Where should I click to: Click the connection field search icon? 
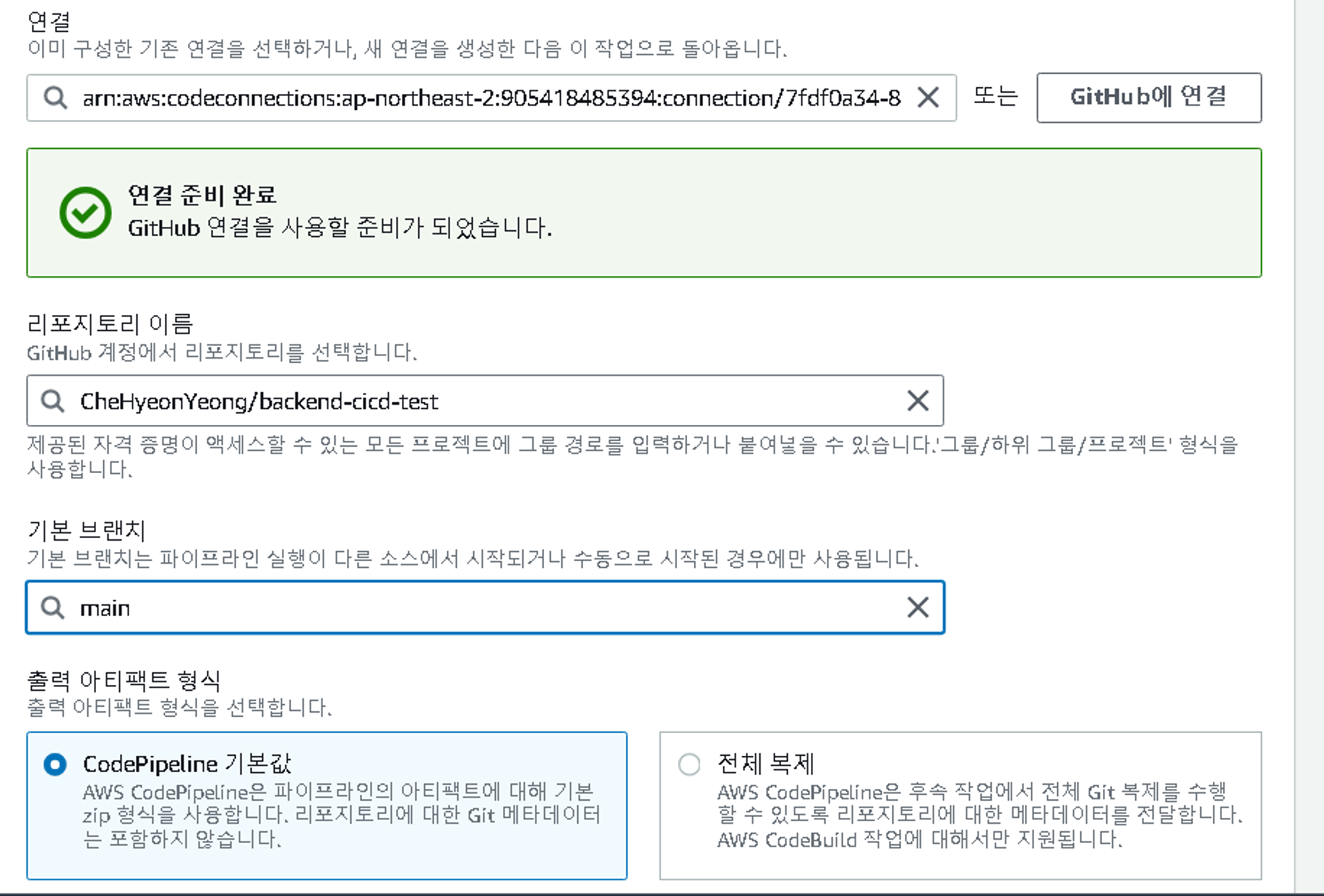tap(55, 98)
